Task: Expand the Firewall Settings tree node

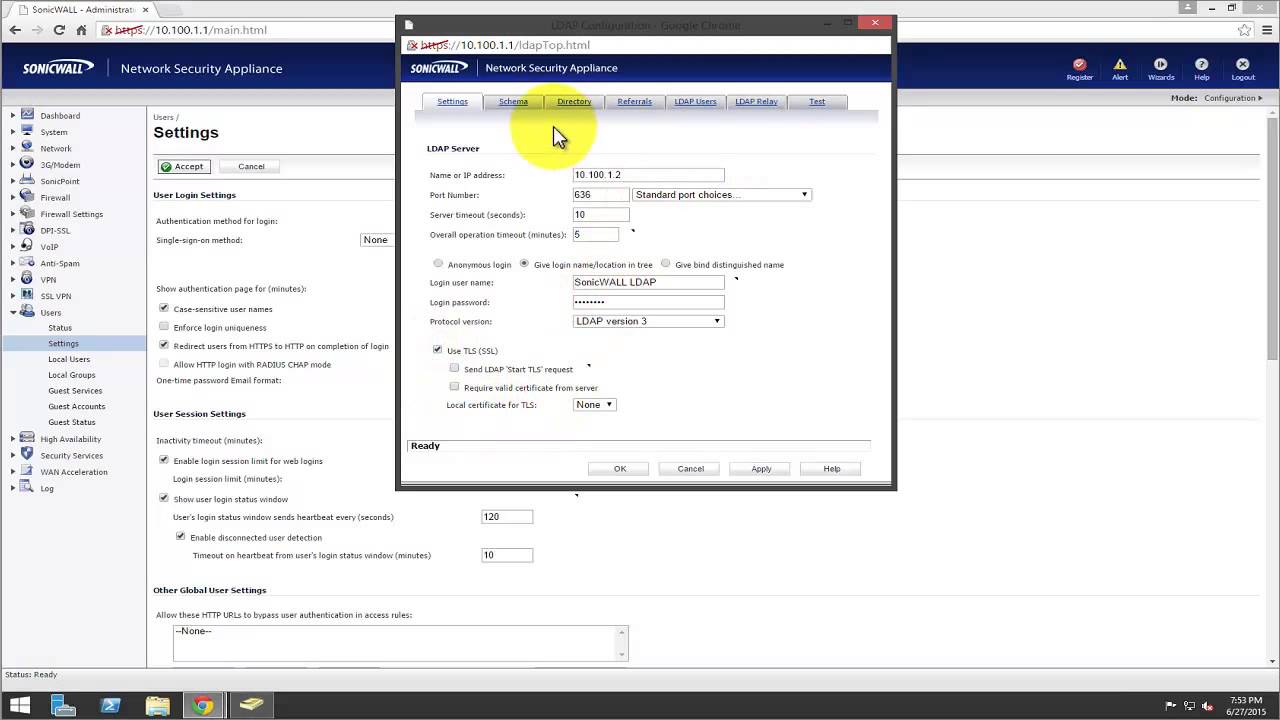Action: pos(13,214)
